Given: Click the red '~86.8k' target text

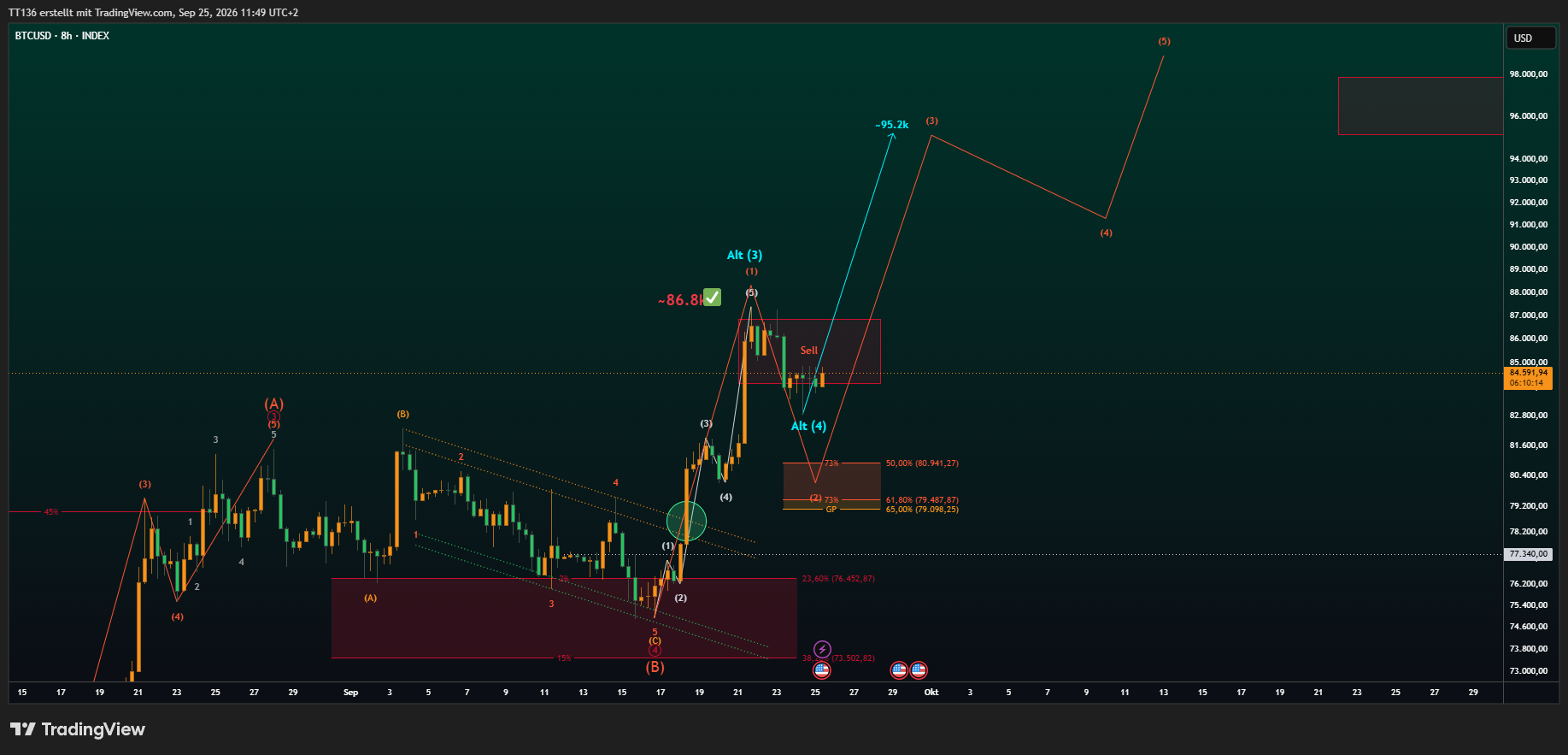Looking at the screenshot, I should (x=680, y=300).
